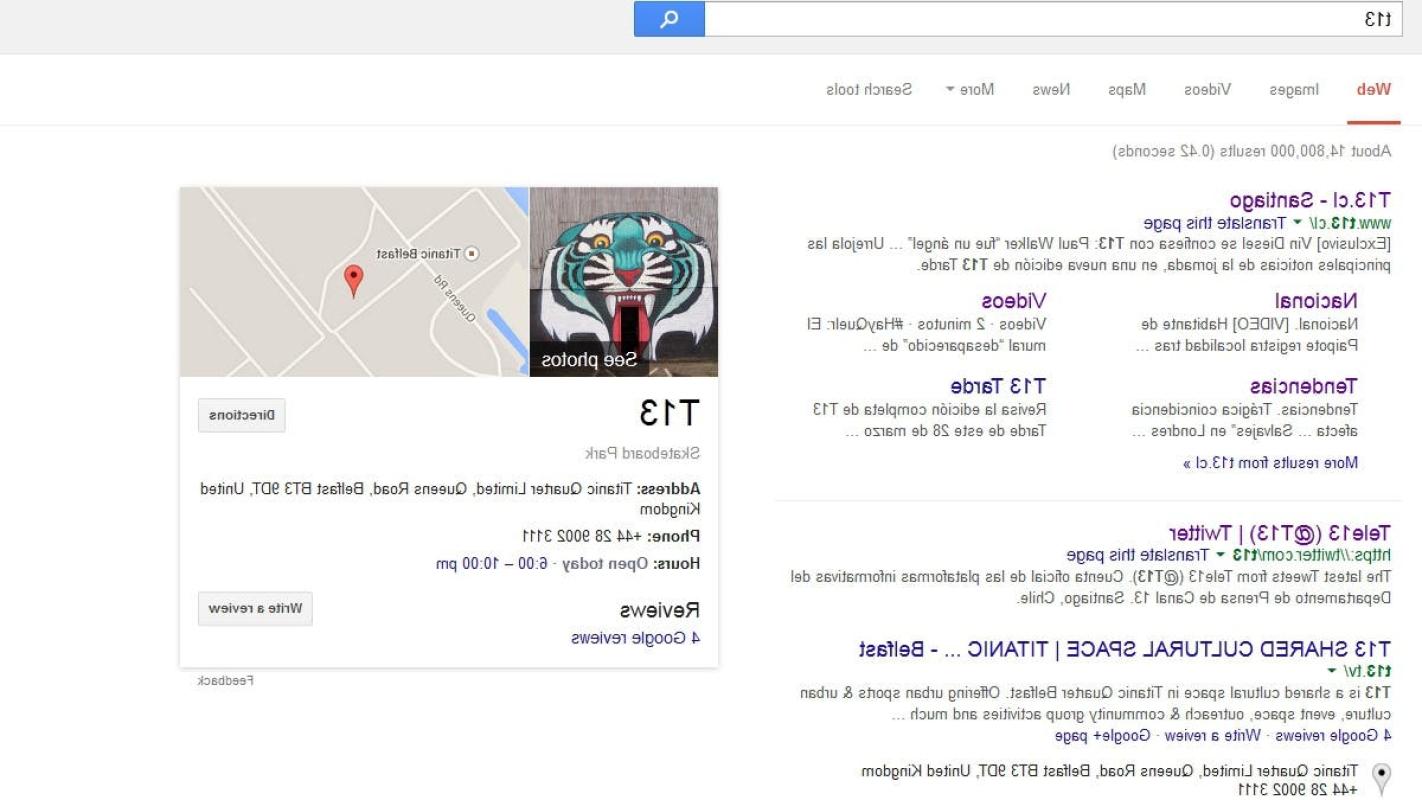Click into the search input field
Viewport: 1422px width, 800px height.
point(1053,19)
